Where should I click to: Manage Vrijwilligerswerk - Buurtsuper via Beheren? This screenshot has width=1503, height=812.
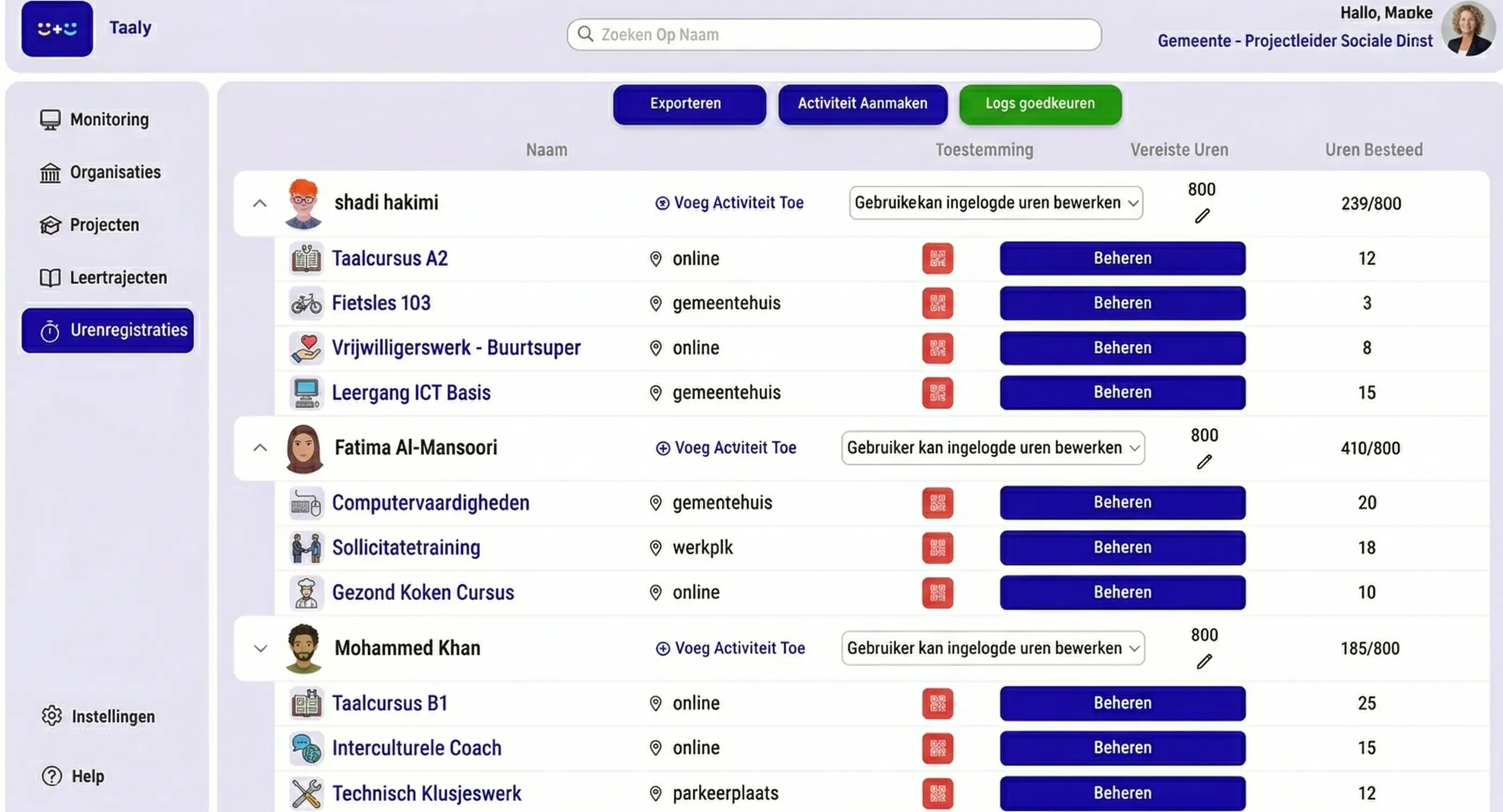[1122, 348]
